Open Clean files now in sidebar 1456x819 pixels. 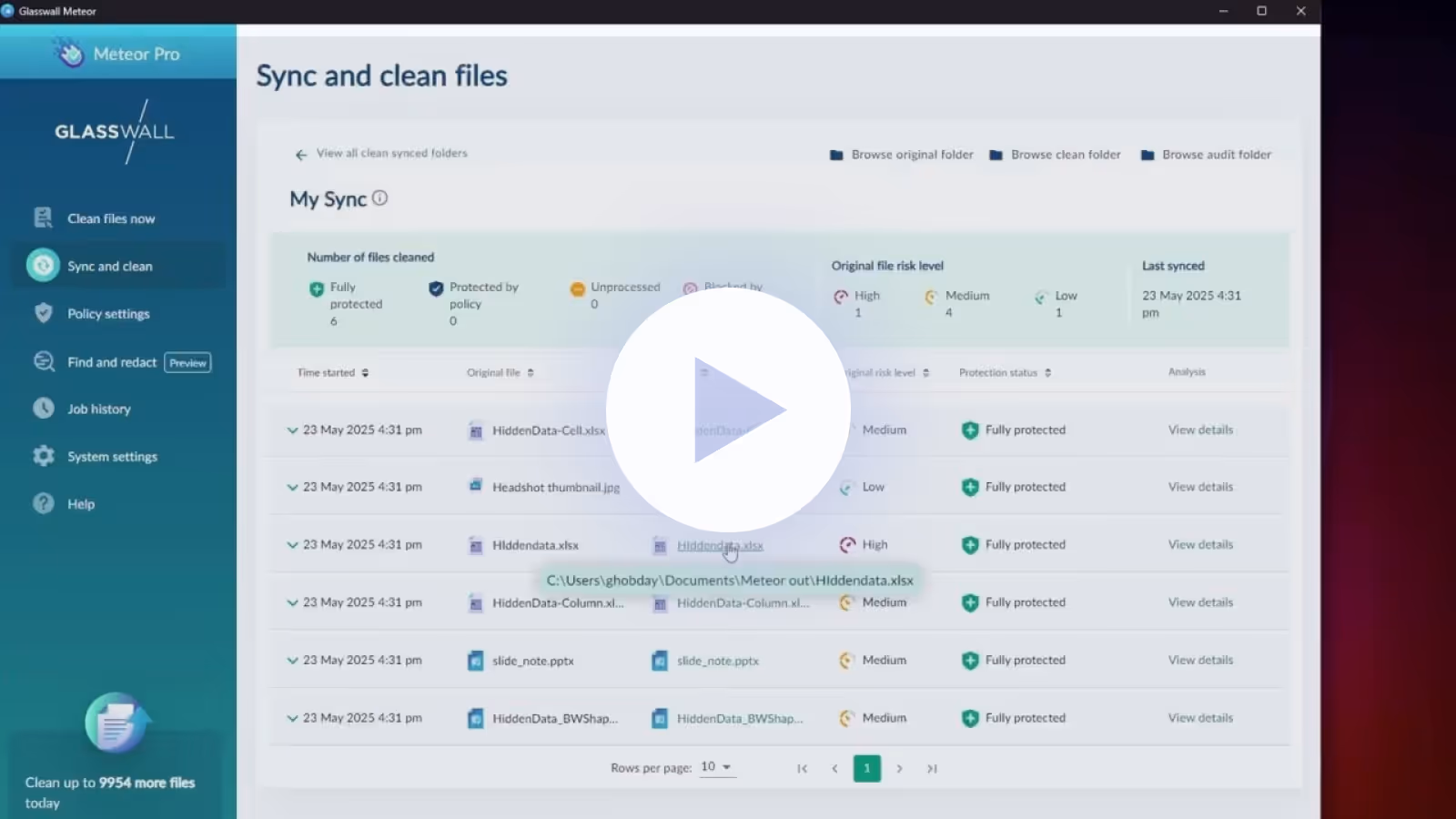click(111, 218)
